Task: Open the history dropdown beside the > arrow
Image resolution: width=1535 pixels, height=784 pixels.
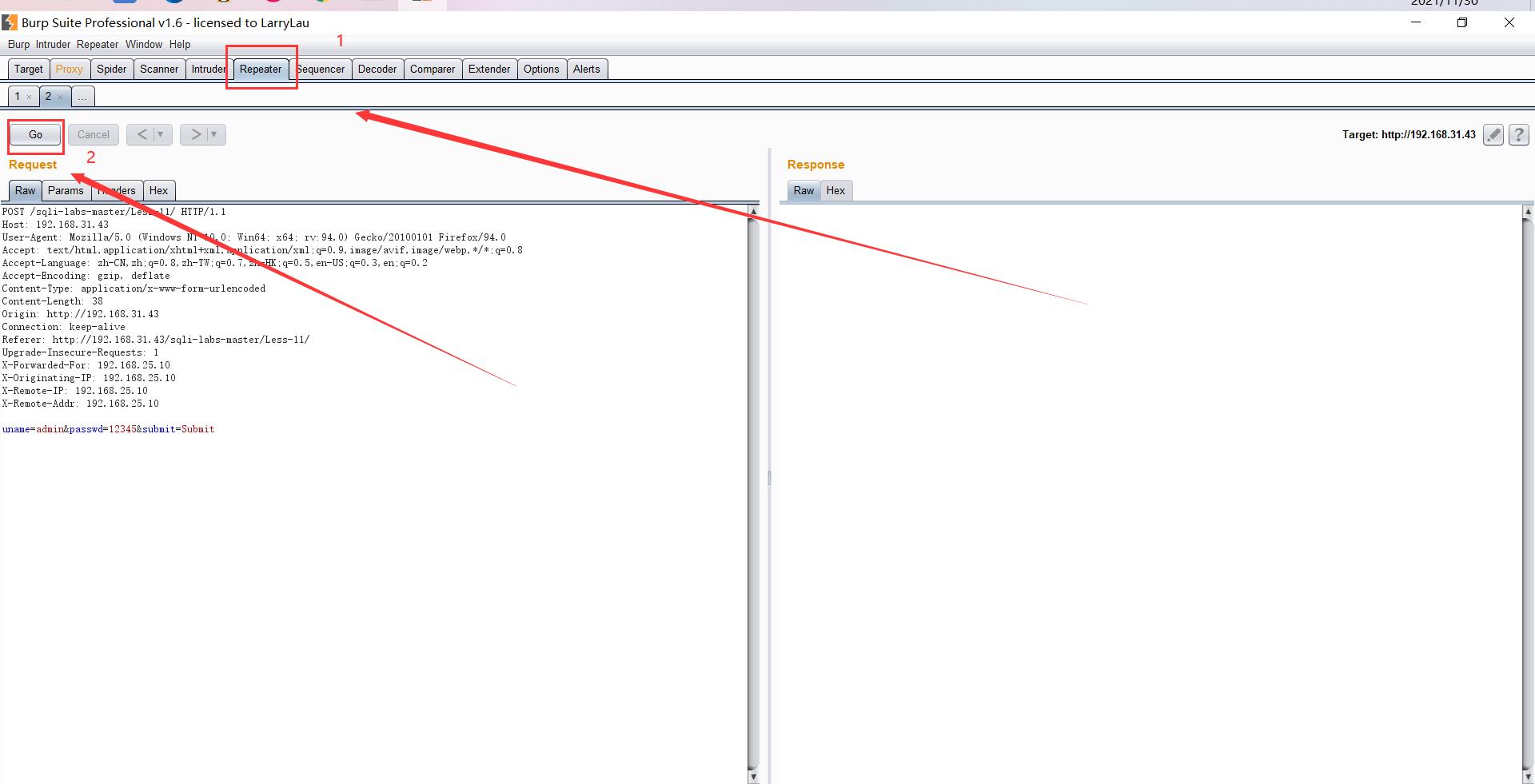Action: coord(214,134)
